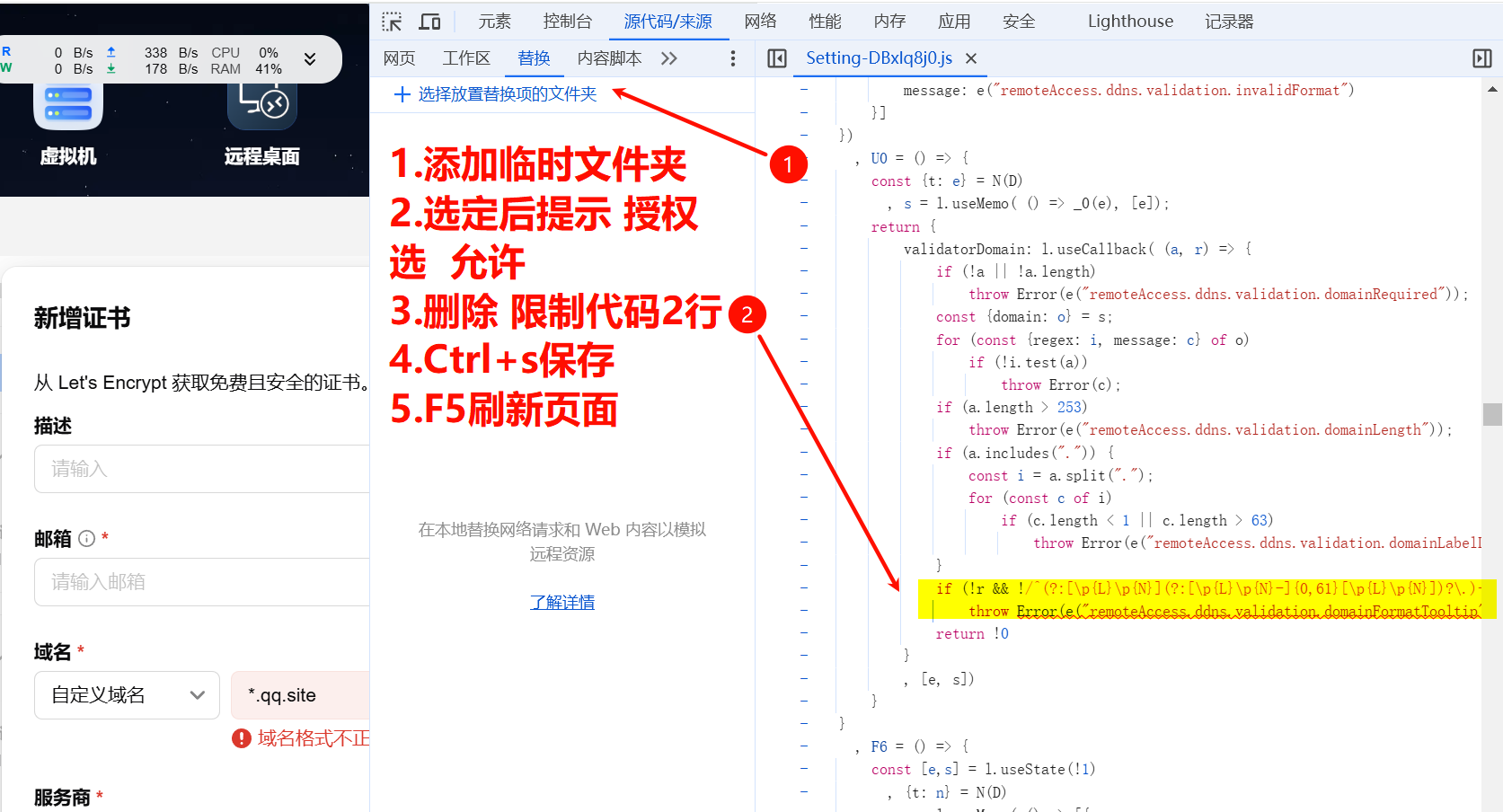Close the Setting-DBxlq8j0.js file tab
Viewport: 1503px width, 812px height.
971,58
